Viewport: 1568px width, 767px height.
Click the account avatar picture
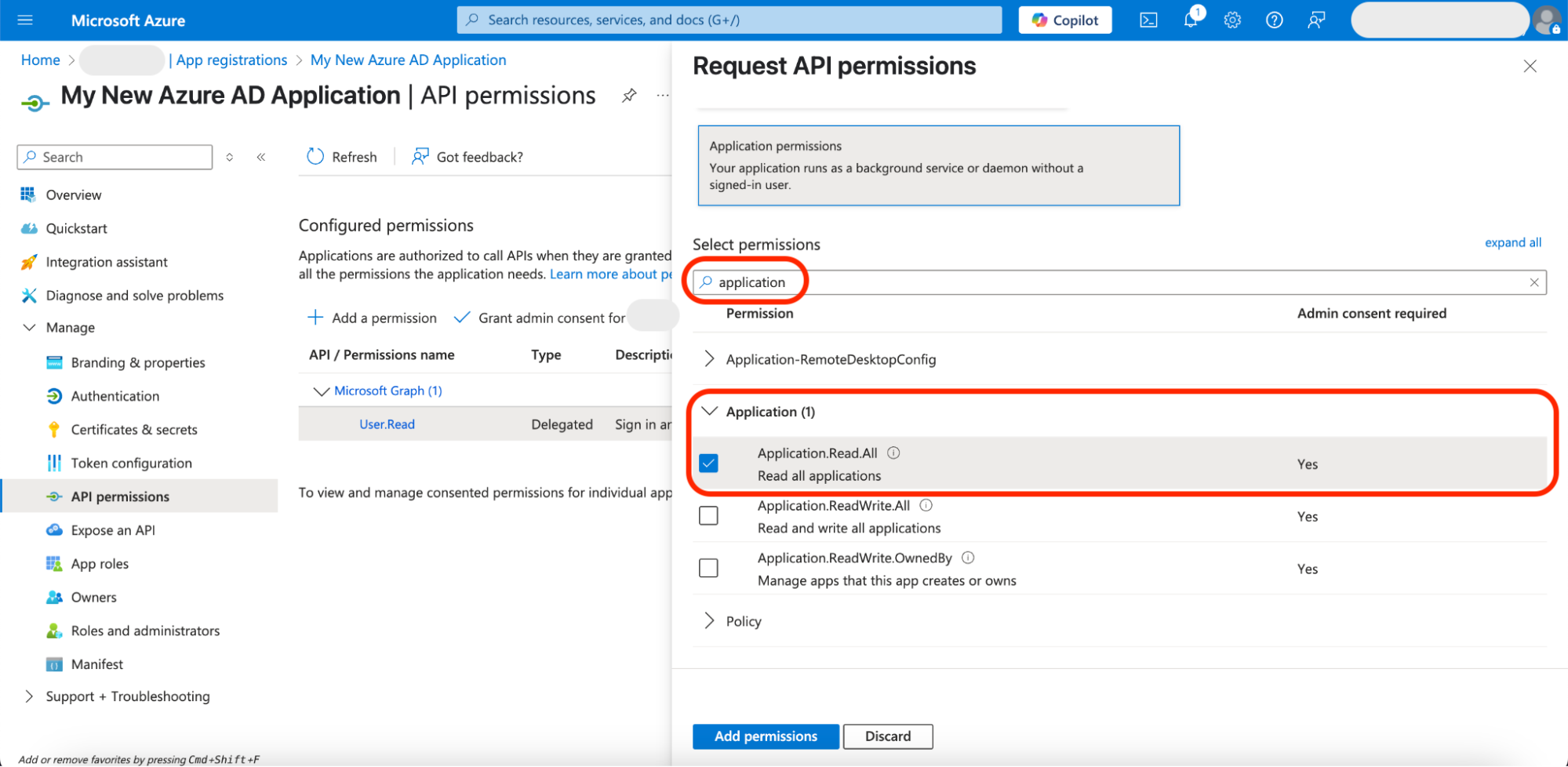pos(1546,20)
